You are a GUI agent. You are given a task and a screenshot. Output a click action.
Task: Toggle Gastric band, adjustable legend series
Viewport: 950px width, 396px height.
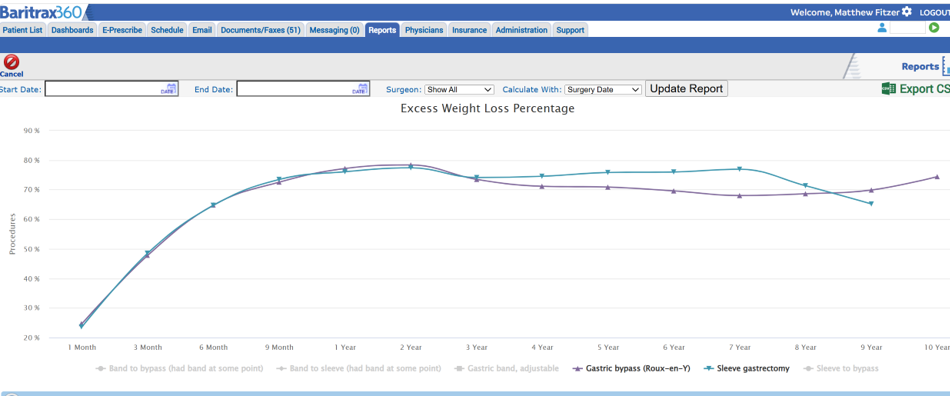[506, 368]
